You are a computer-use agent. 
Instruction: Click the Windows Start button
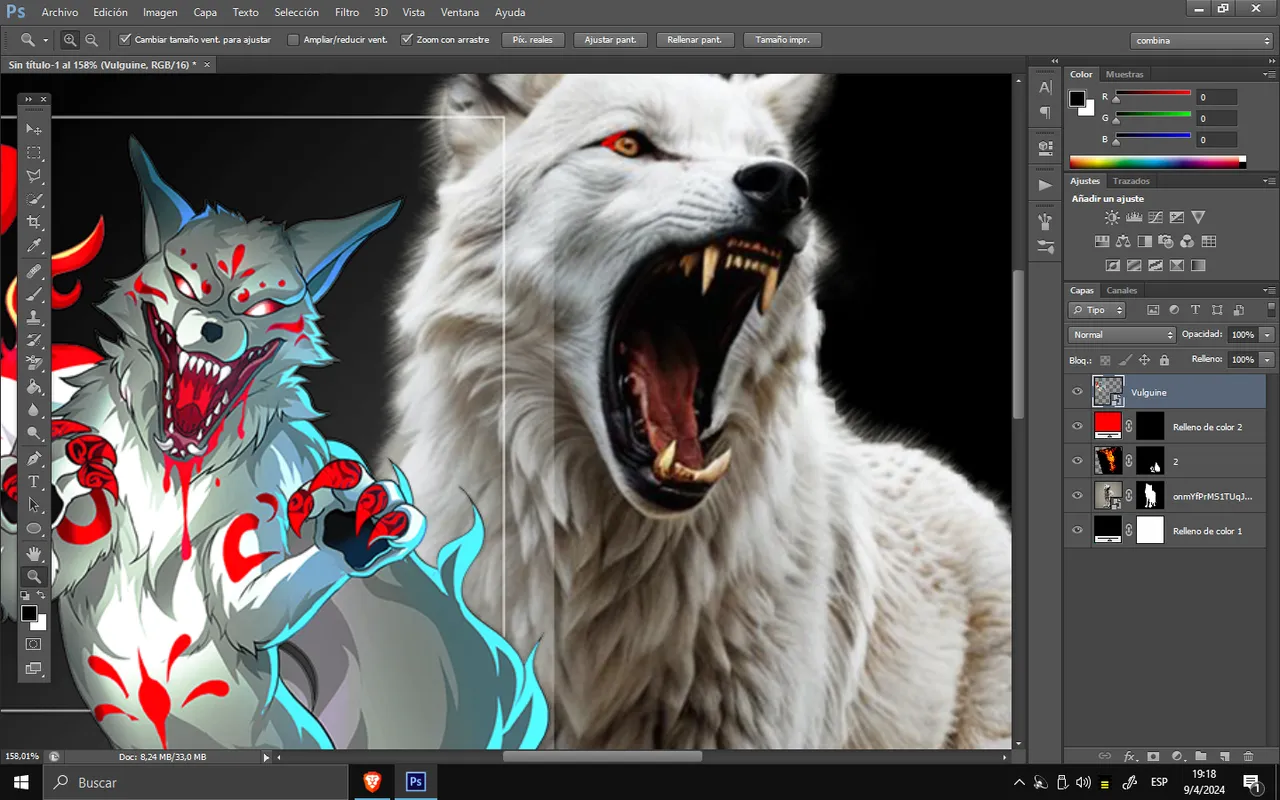pyautogui.click(x=22, y=782)
